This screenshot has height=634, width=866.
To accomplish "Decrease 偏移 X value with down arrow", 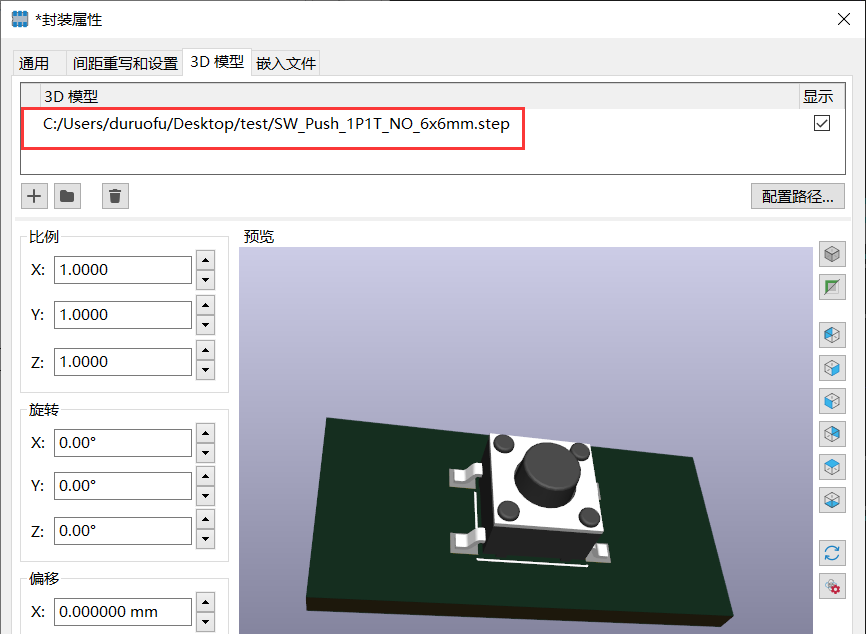I will [205, 621].
